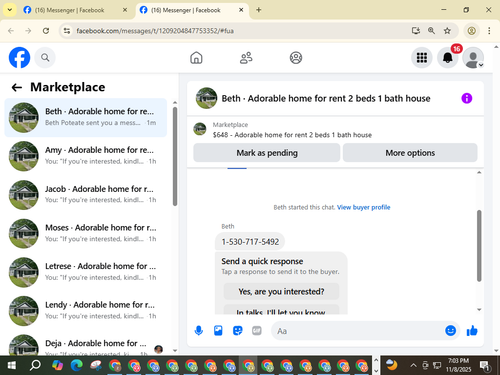
Task: Go back in browser history
Action: 11,31
